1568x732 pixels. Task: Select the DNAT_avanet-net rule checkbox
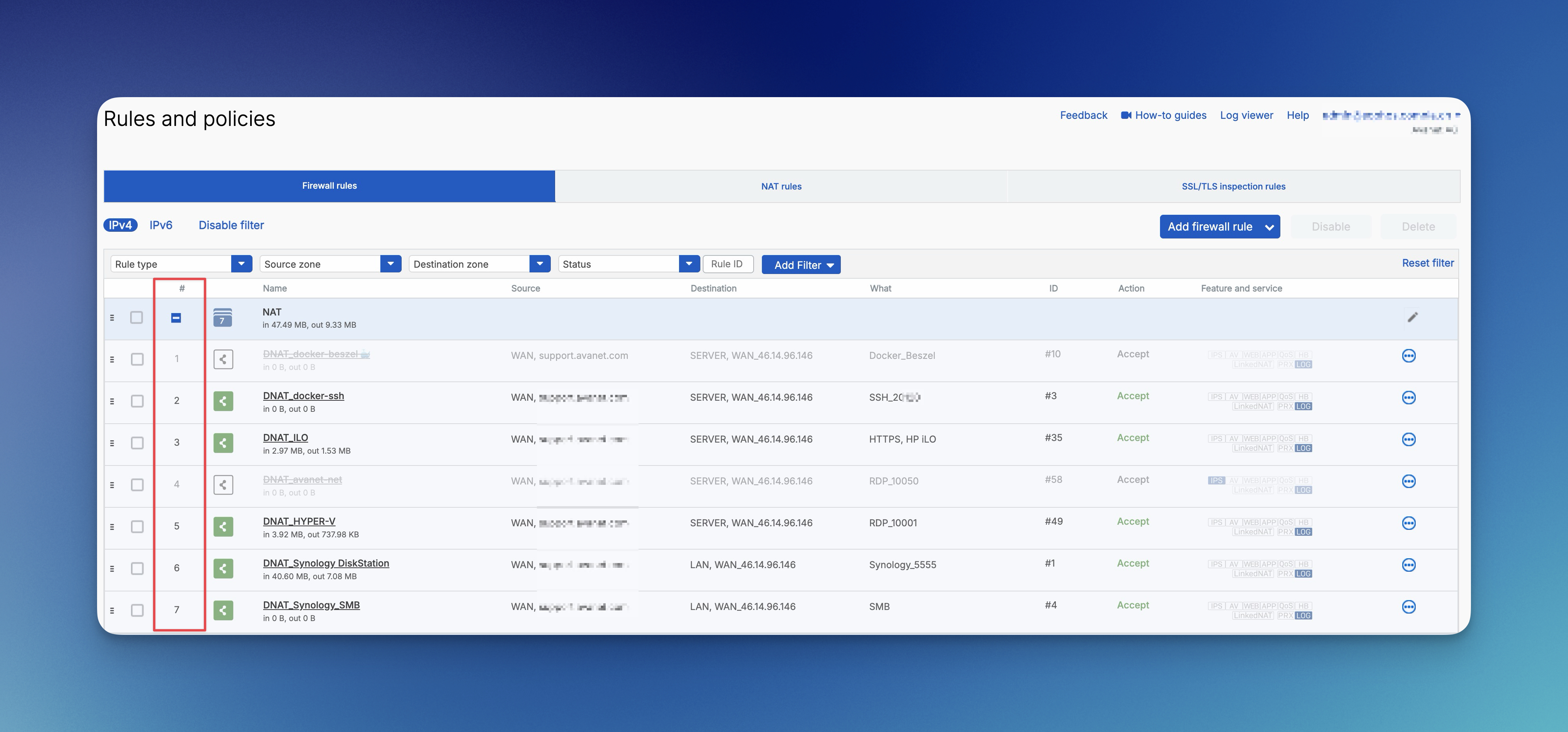pyautogui.click(x=137, y=485)
